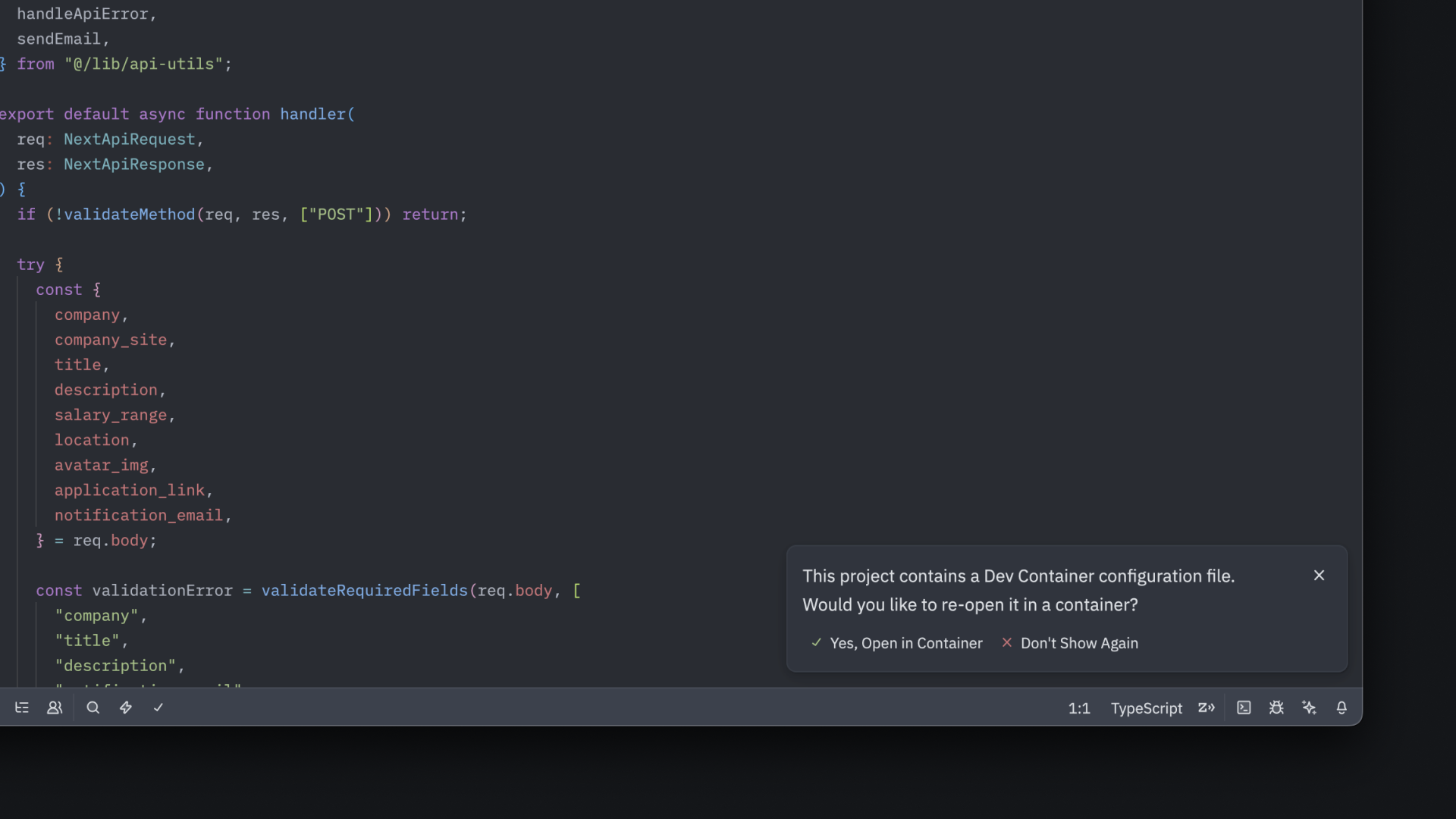Open the debugger bug icon

[1276, 708]
